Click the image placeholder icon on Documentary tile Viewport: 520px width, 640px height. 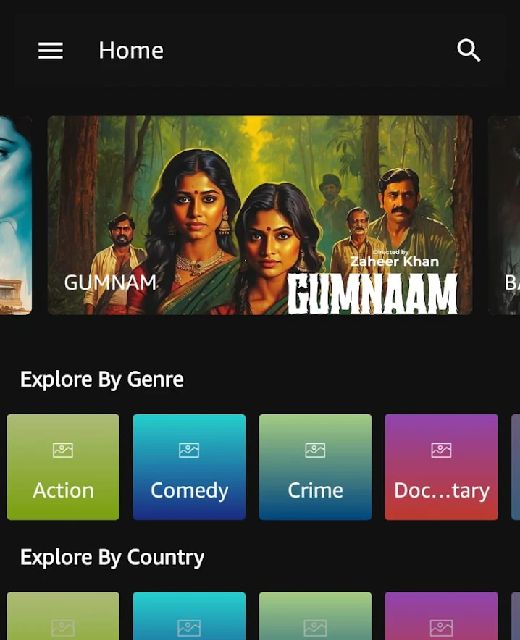point(441,451)
